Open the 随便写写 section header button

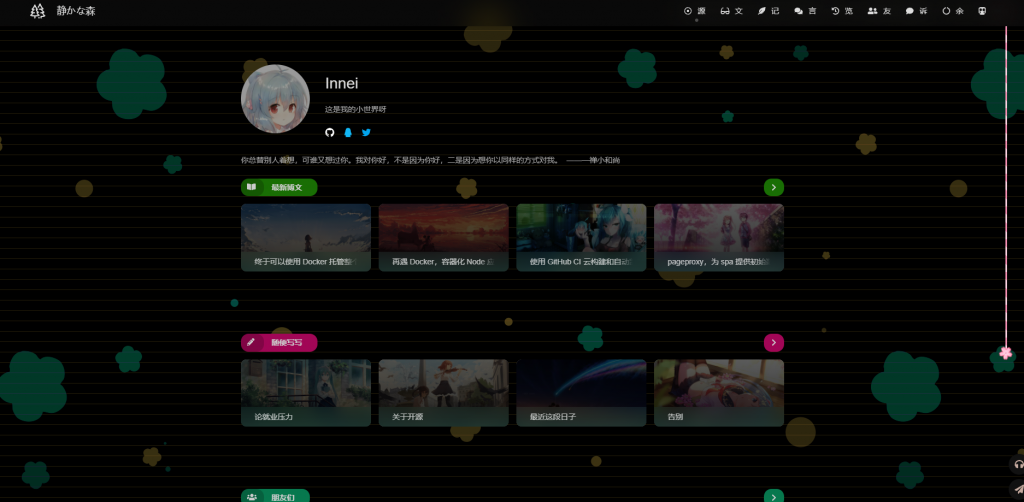tap(279, 343)
